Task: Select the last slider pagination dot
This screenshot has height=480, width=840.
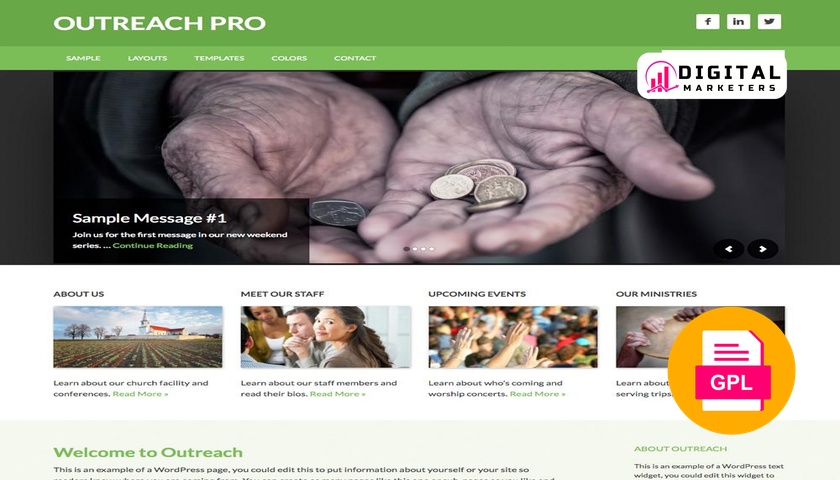Action: pyautogui.click(x=432, y=249)
